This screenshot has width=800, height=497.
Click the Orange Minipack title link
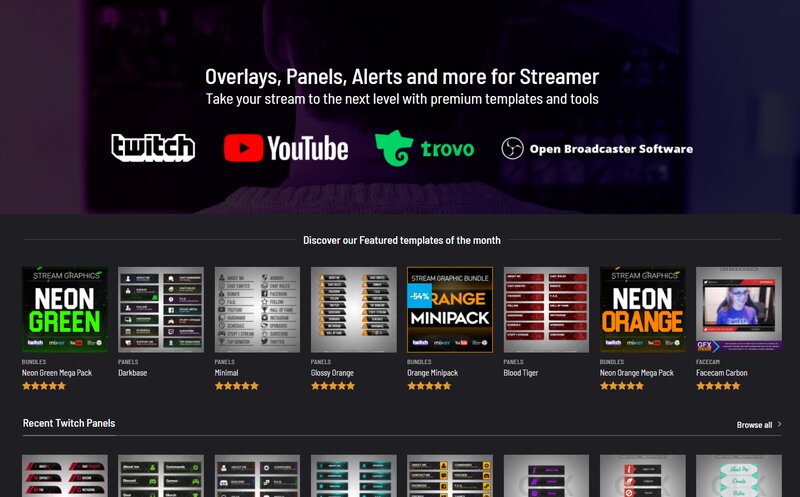point(433,373)
